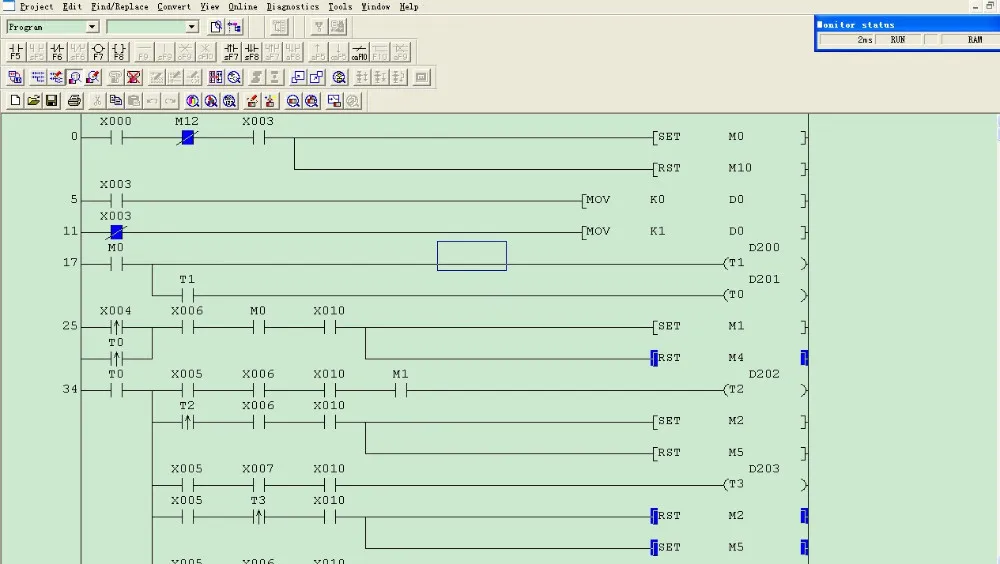Expand the Program dropdown list
The height and width of the screenshot is (564, 1000).
coord(92,27)
